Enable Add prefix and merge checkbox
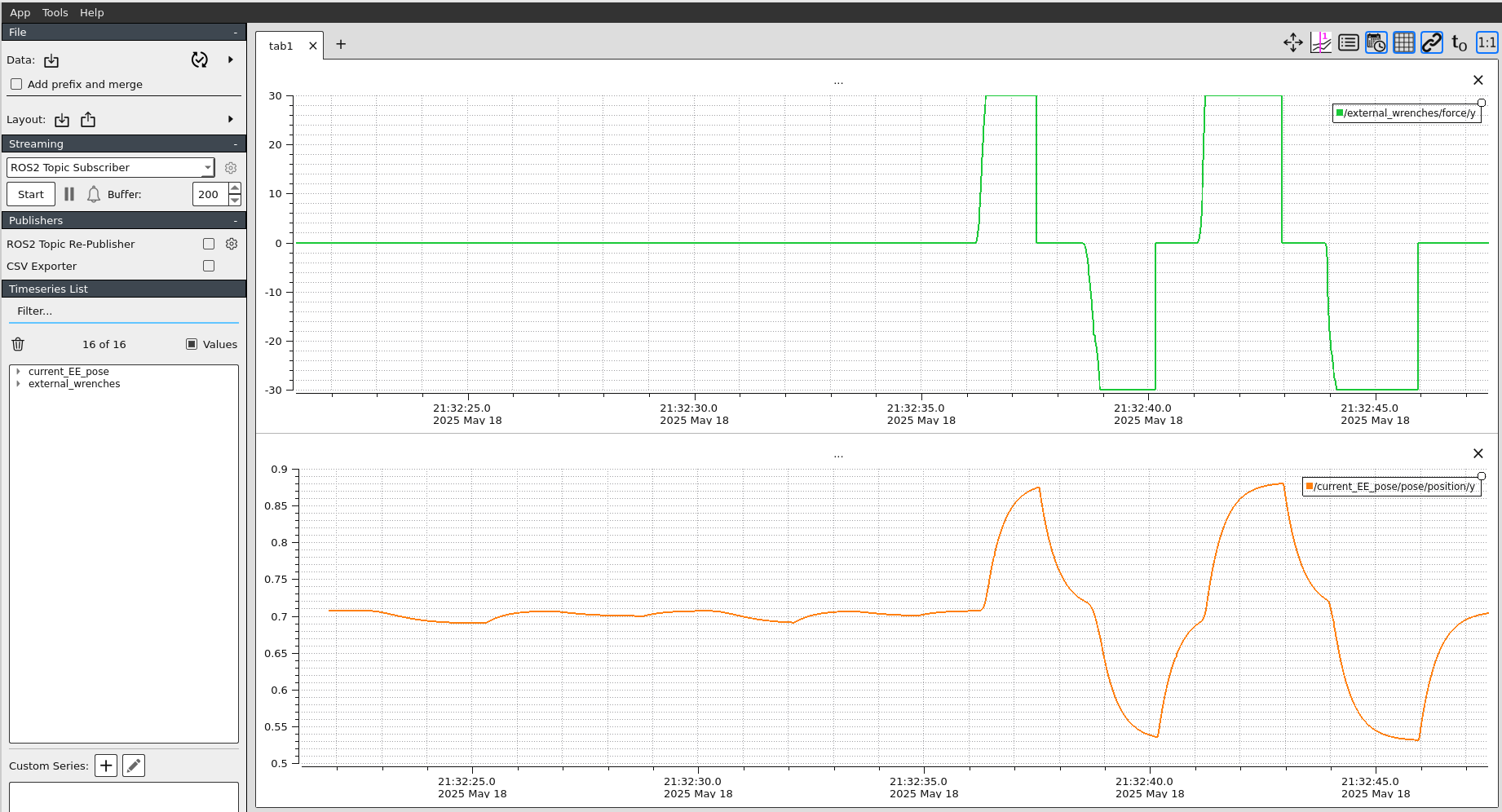Image resolution: width=1502 pixels, height=812 pixels. [16, 84]
